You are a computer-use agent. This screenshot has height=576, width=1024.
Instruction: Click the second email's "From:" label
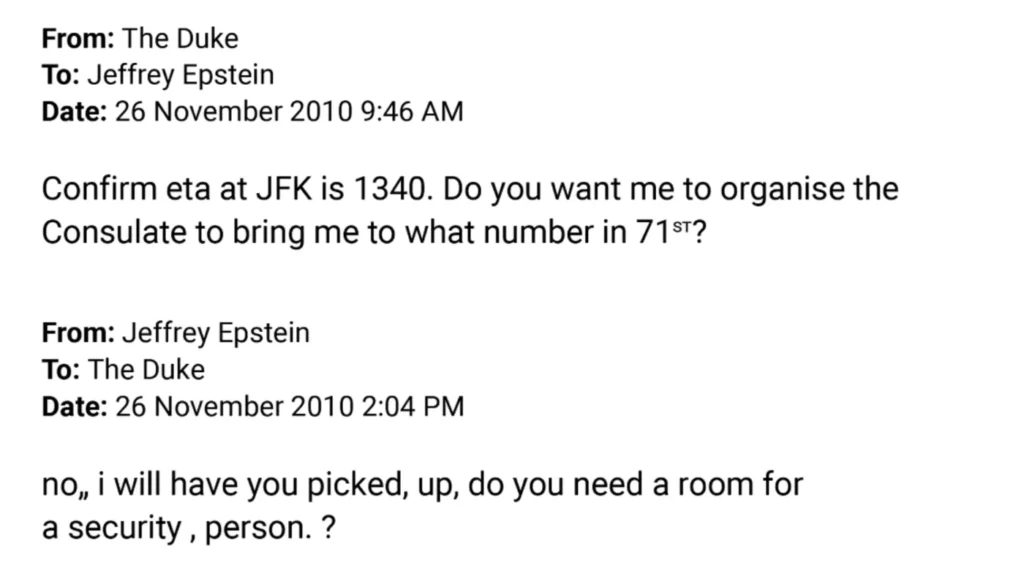point(78,333)
